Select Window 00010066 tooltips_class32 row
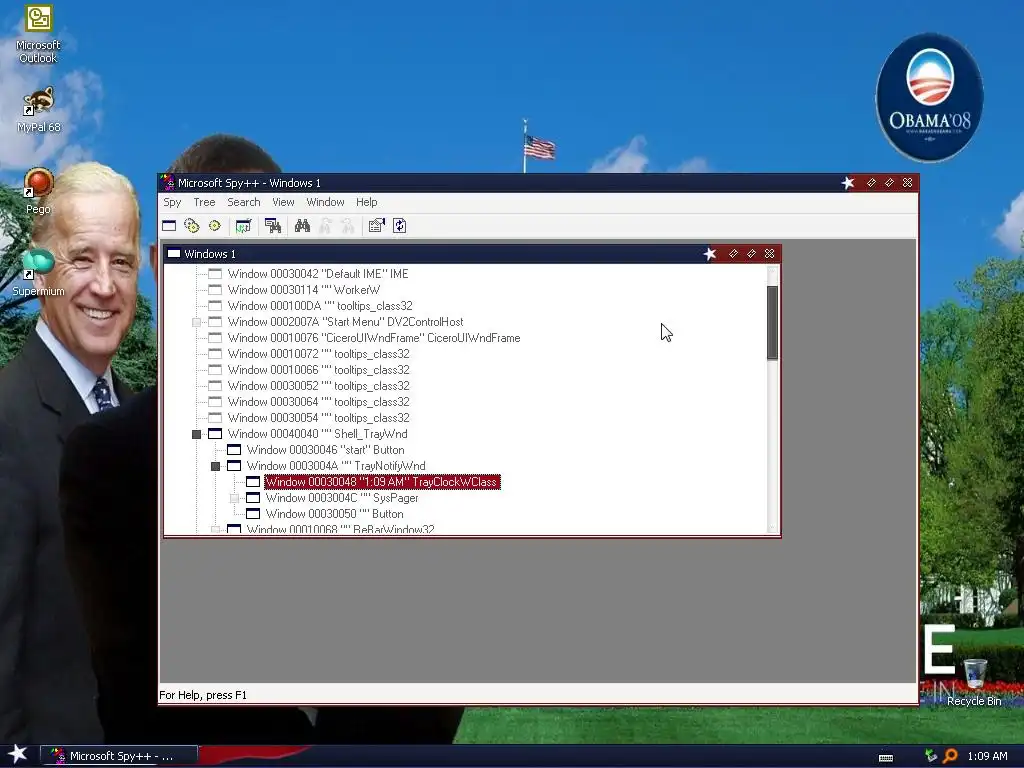 319,370
